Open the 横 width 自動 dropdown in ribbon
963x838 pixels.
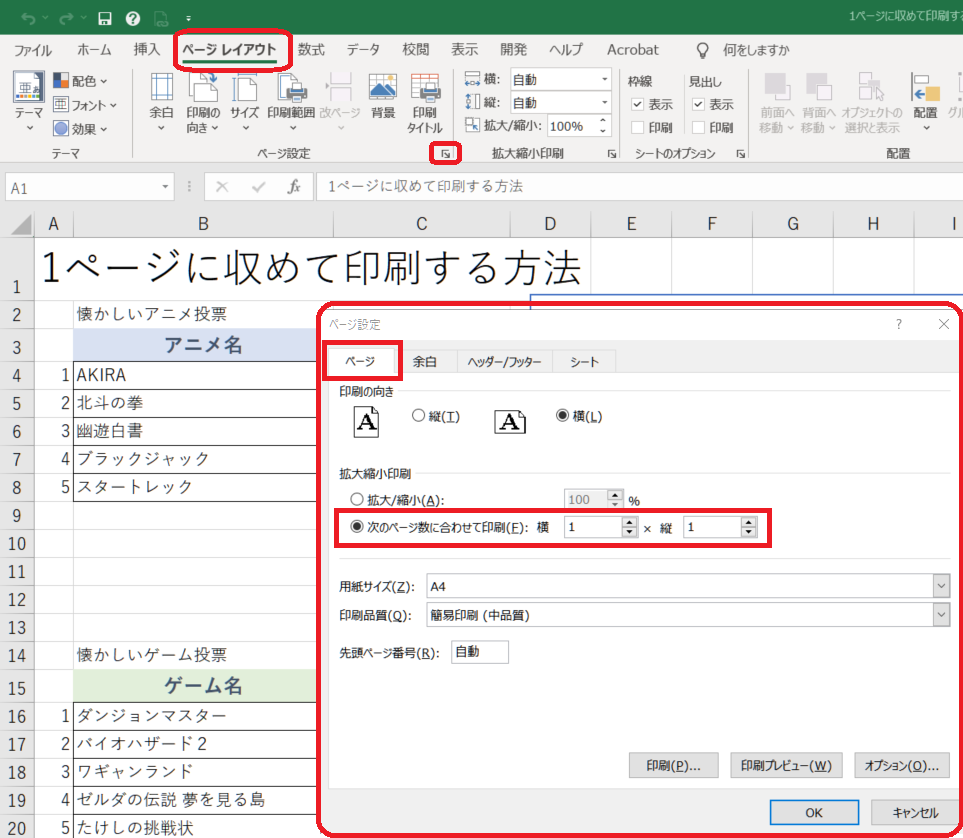coord(605,79)
